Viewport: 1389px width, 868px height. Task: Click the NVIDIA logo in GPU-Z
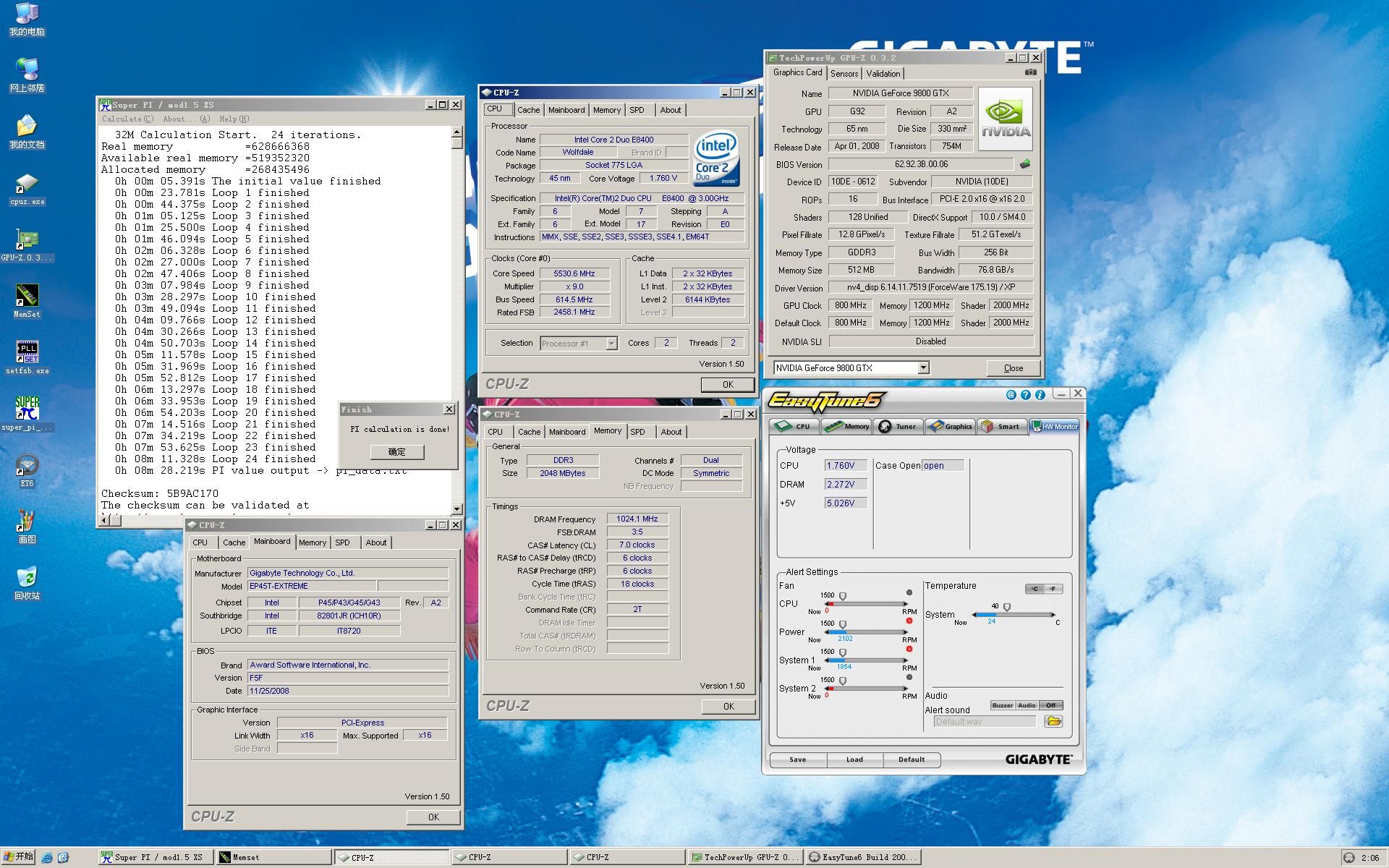point(1006,119)
